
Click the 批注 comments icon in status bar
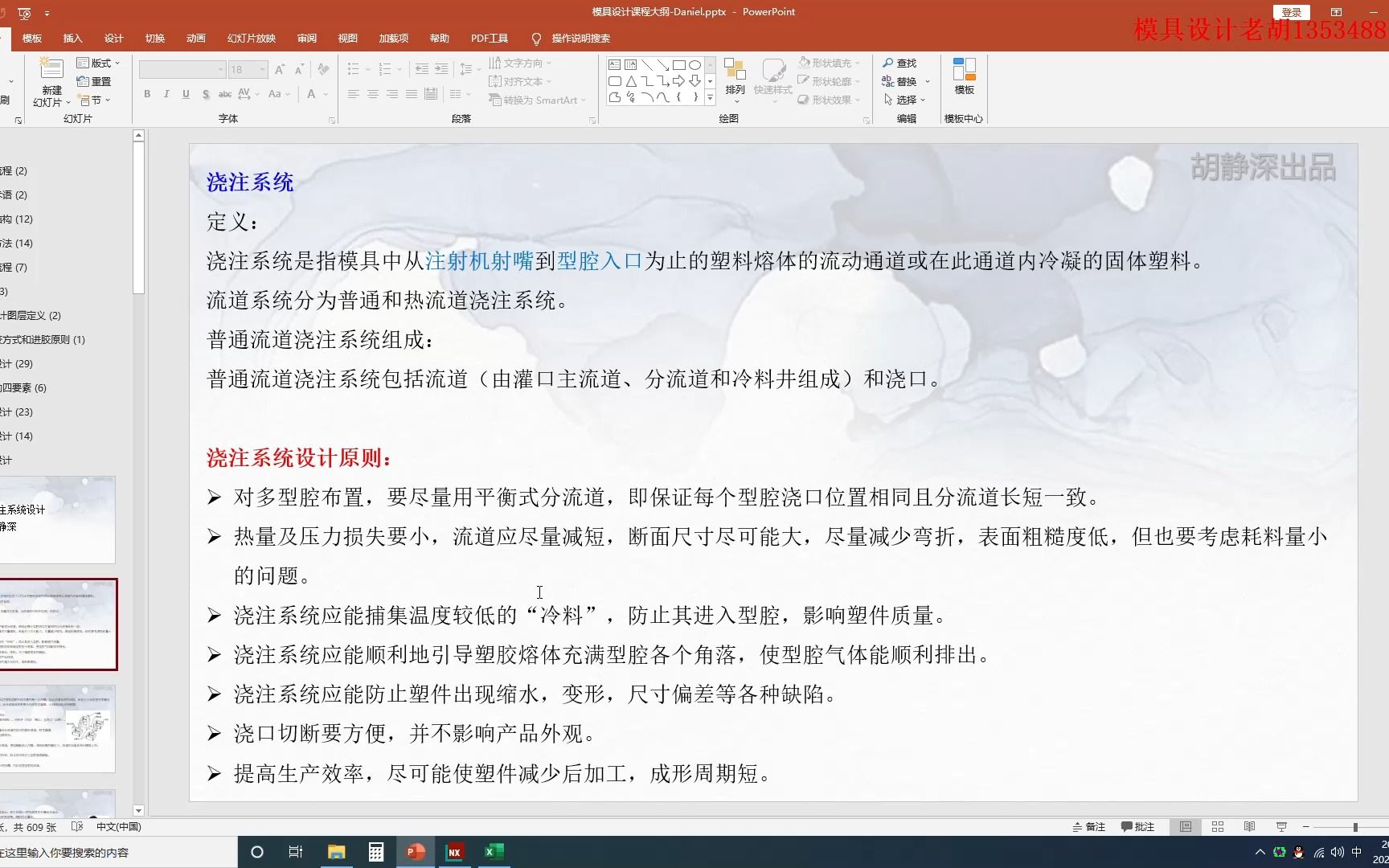1137,826
